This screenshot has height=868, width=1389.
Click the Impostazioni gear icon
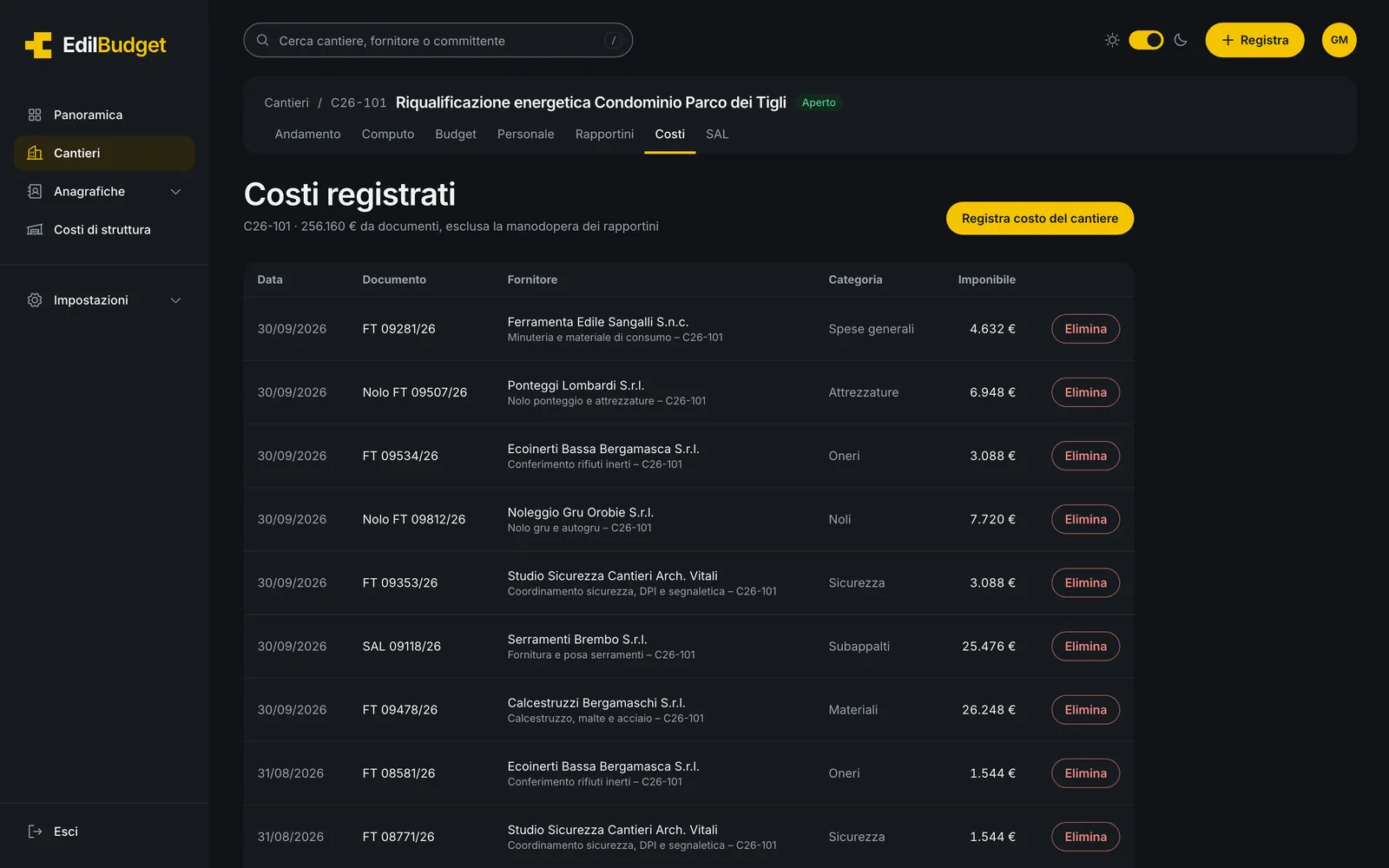[35, 300]
